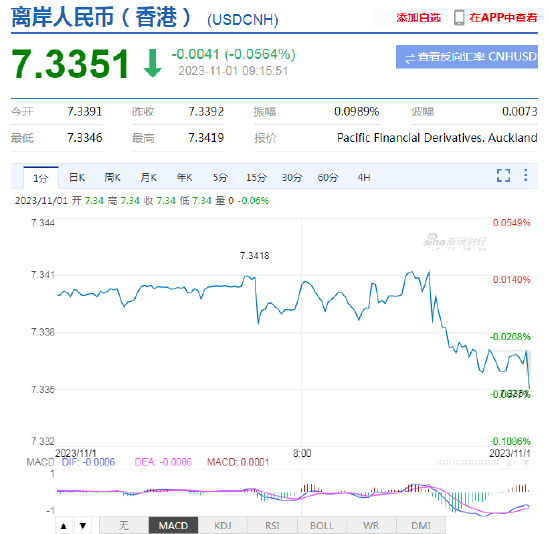Click the DEA: -0.0006 readout
Image resolution: width=550 pixels, height=534 pixels.
point(163,462)
